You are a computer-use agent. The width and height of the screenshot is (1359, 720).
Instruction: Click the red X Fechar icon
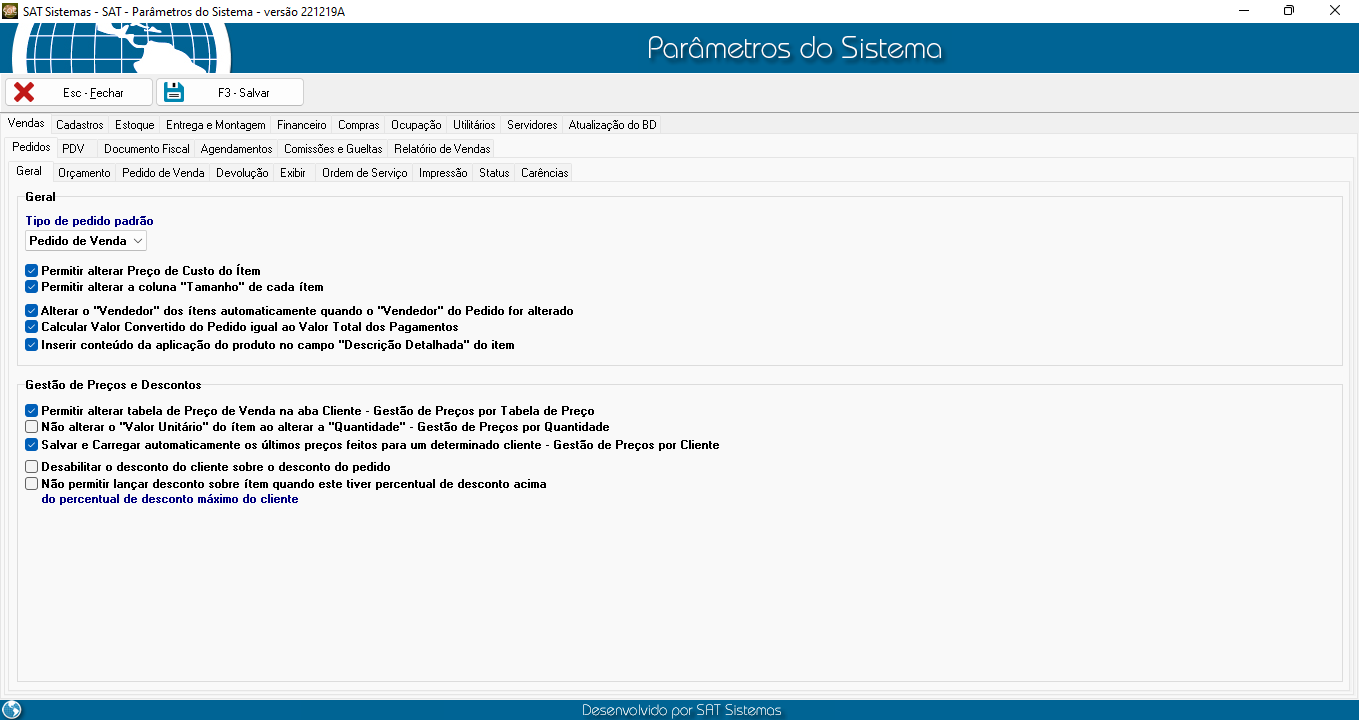[x=24, y=92]
